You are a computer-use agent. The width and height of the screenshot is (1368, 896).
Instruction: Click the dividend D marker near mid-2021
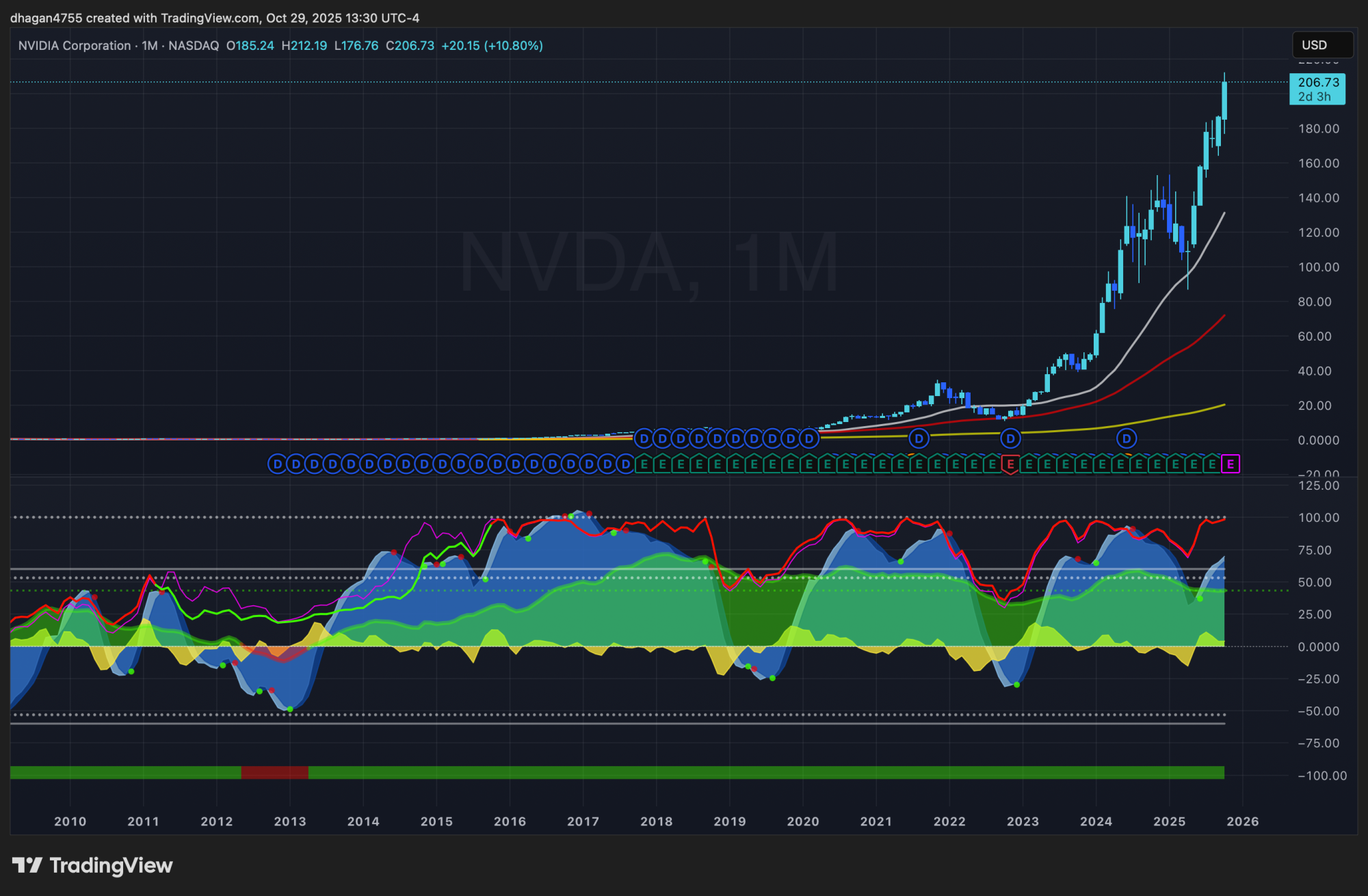[919, 438]
